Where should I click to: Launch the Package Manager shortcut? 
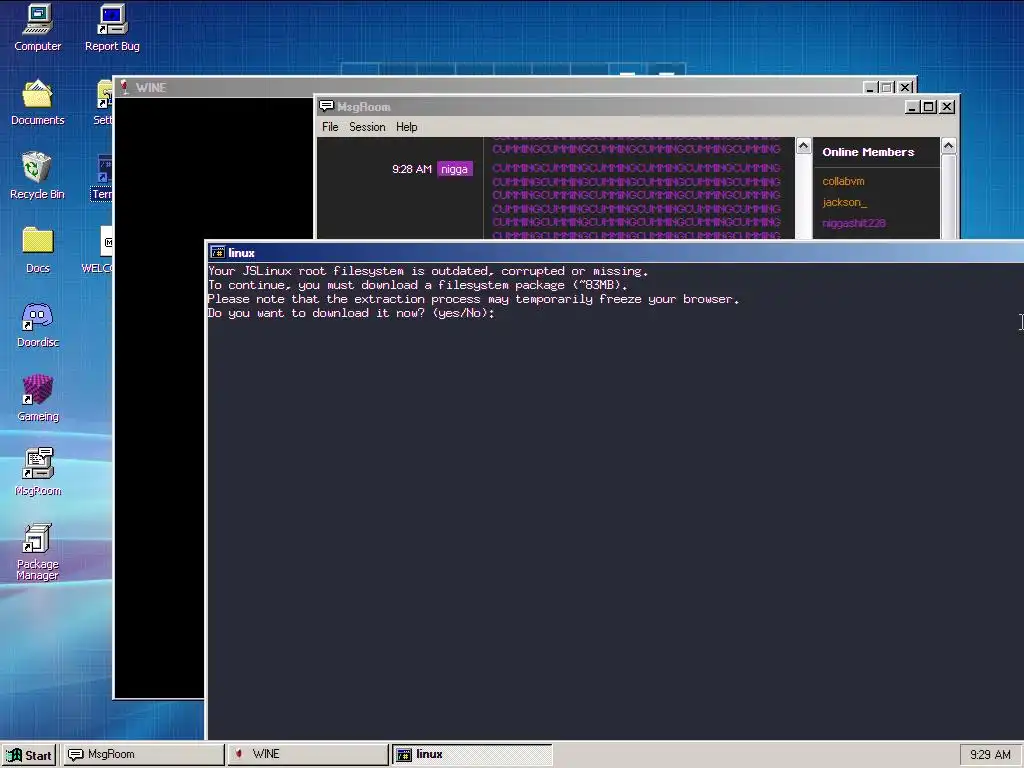(37, 552)
